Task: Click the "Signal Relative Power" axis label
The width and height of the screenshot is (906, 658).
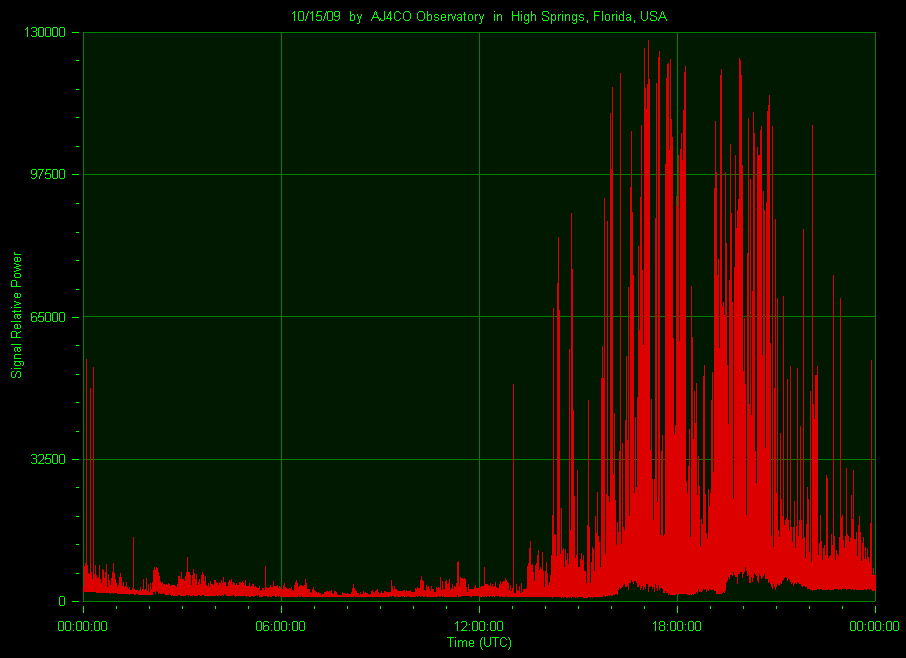Action: (x=17, y=315)
